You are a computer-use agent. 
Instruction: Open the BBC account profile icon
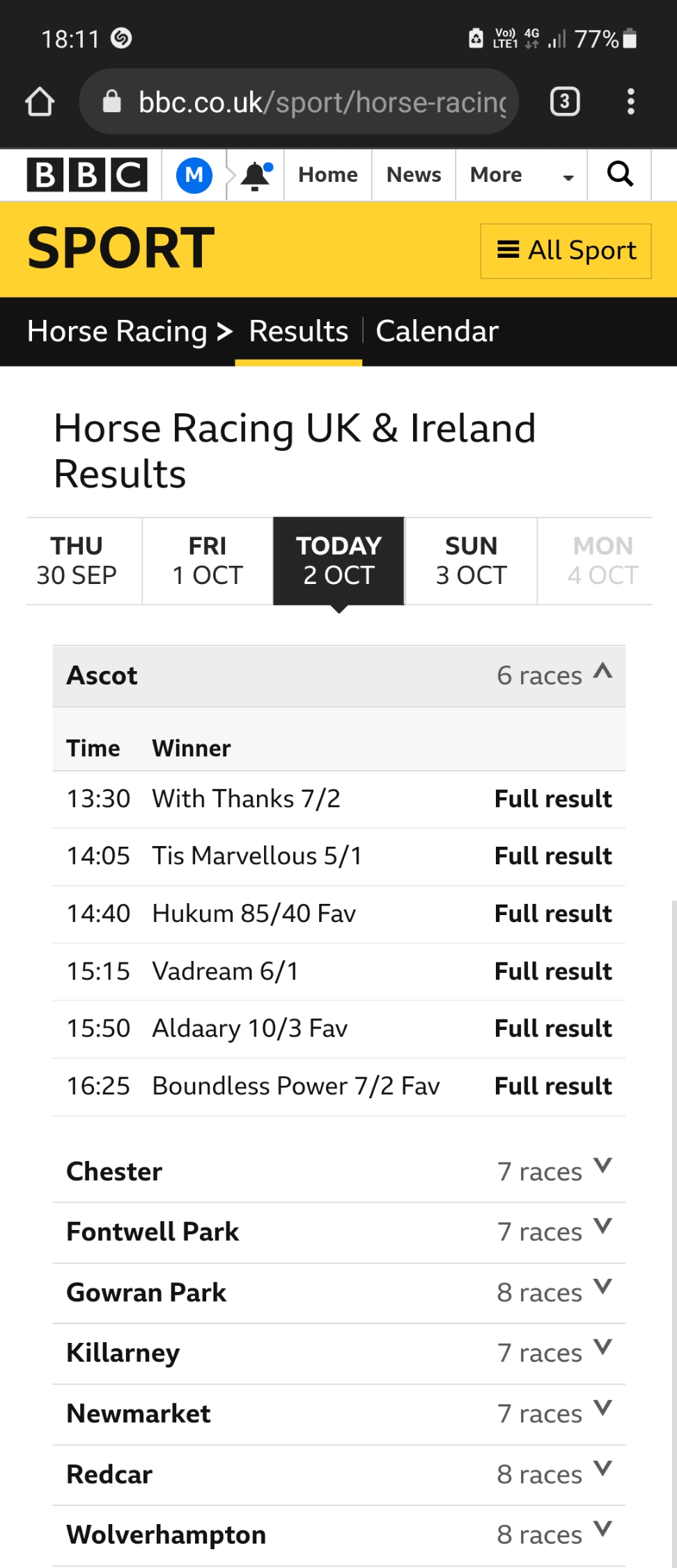coord(194,175)
